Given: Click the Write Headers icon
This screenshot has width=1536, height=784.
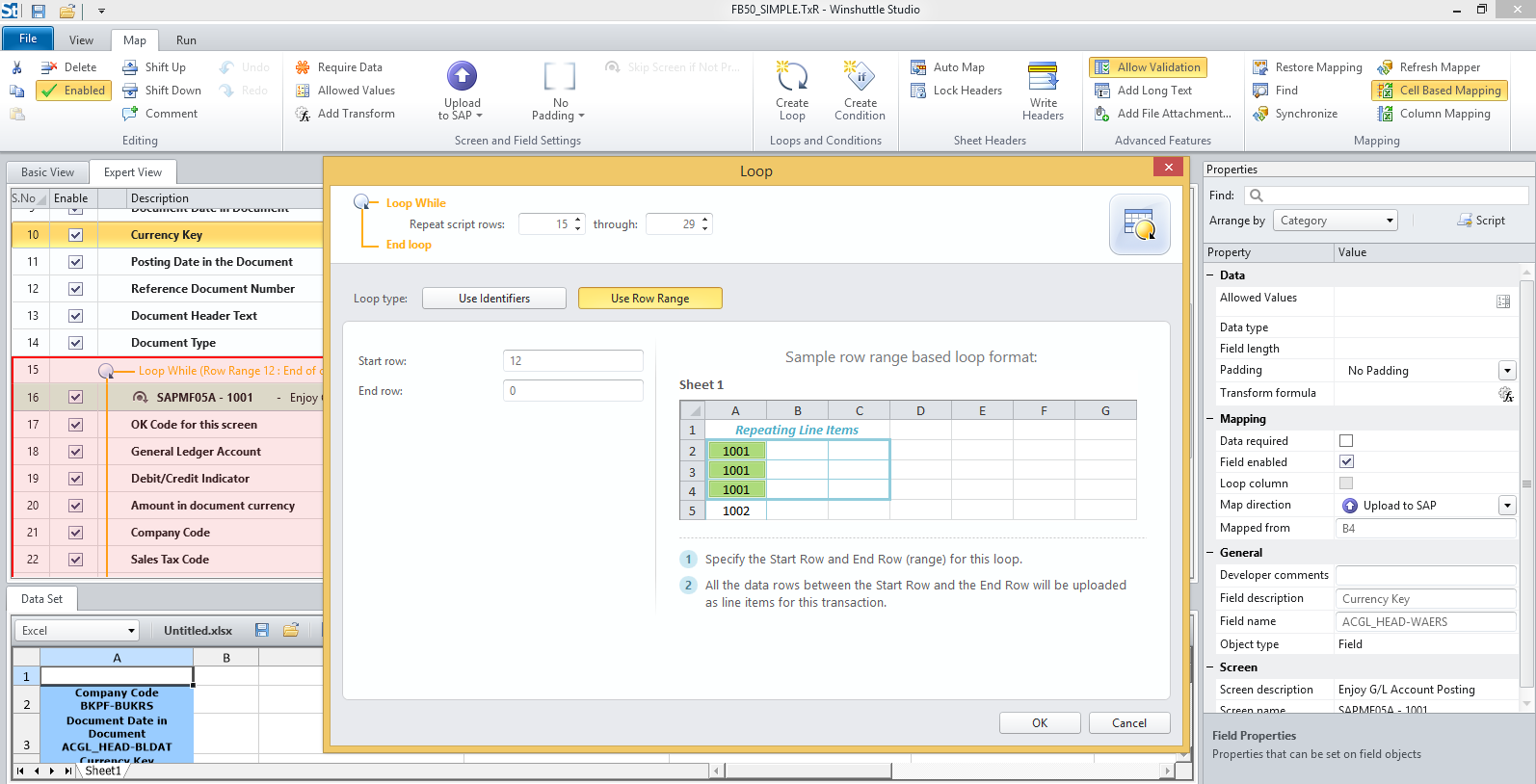Looking at the screenshot, I should click(x=1043, y=77).
